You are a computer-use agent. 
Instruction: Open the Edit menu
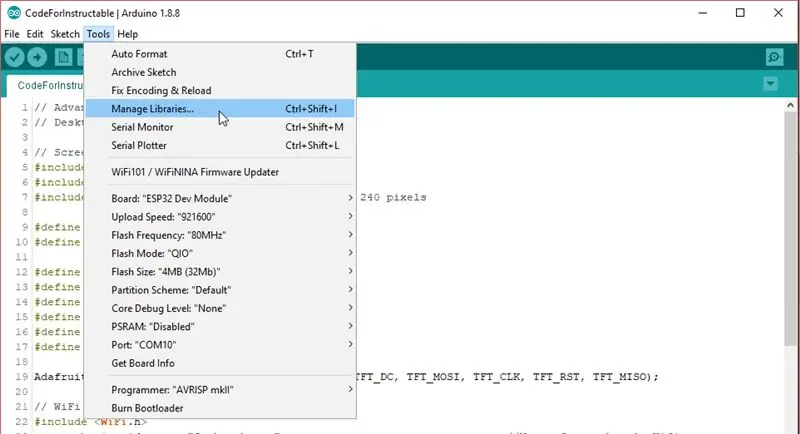point(35,34)
